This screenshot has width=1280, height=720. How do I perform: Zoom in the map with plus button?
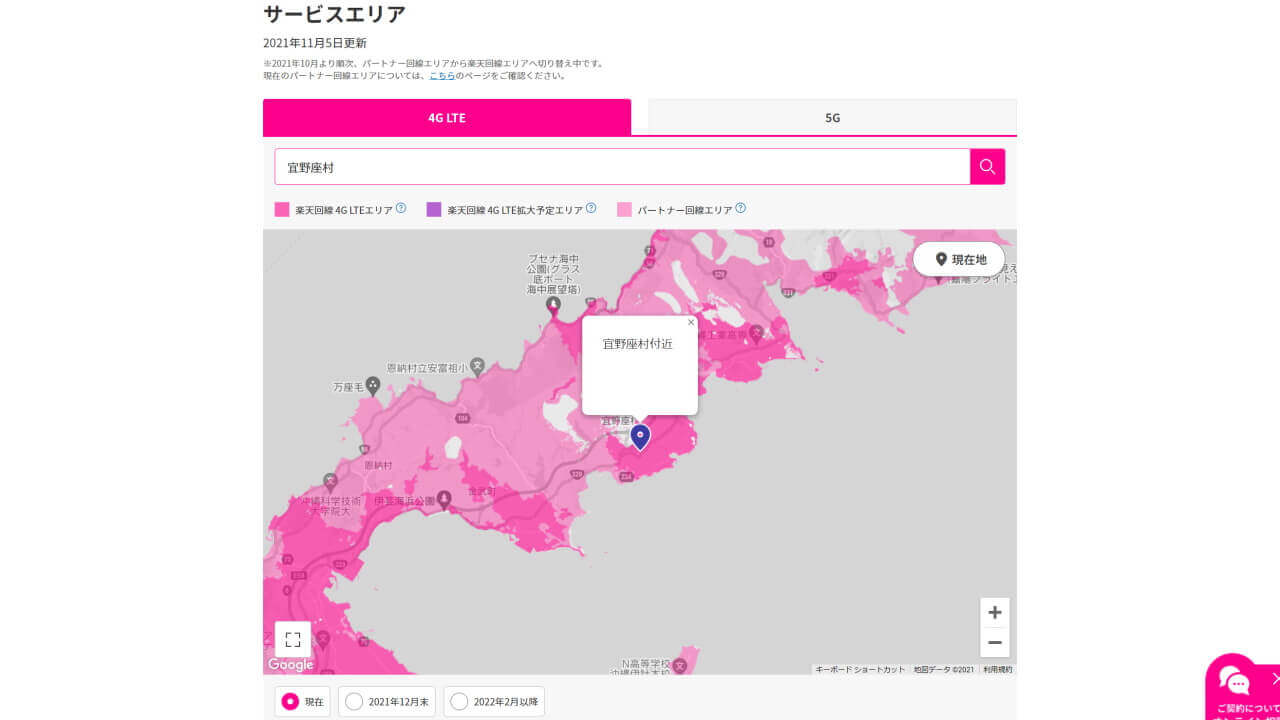[x=994, y=612]
